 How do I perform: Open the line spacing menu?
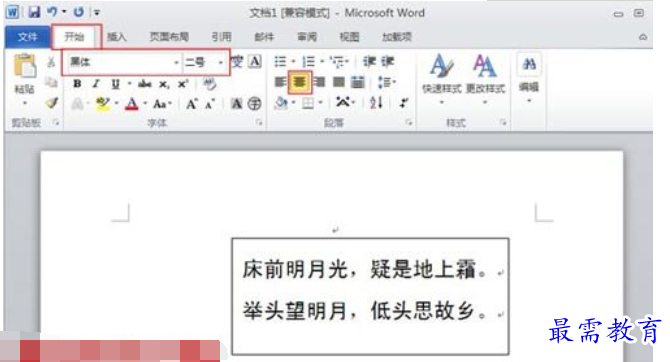click(386, 82)
